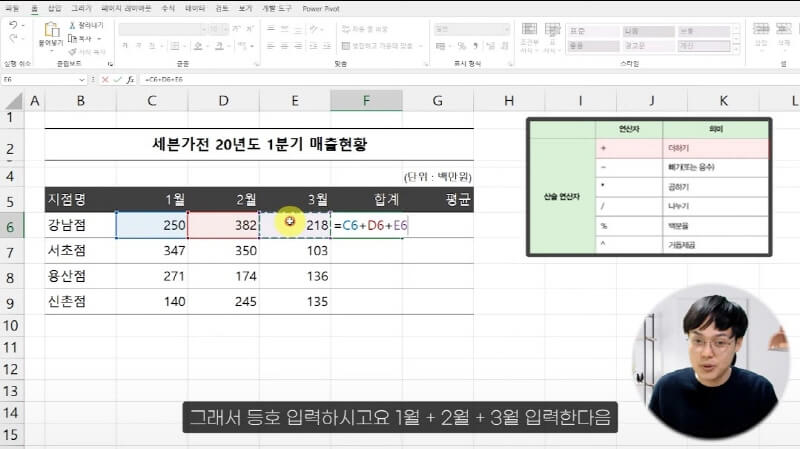Click the Font Color icon
Image resolution: width=800 pixels, height=449 pixels.
(219, 46)
